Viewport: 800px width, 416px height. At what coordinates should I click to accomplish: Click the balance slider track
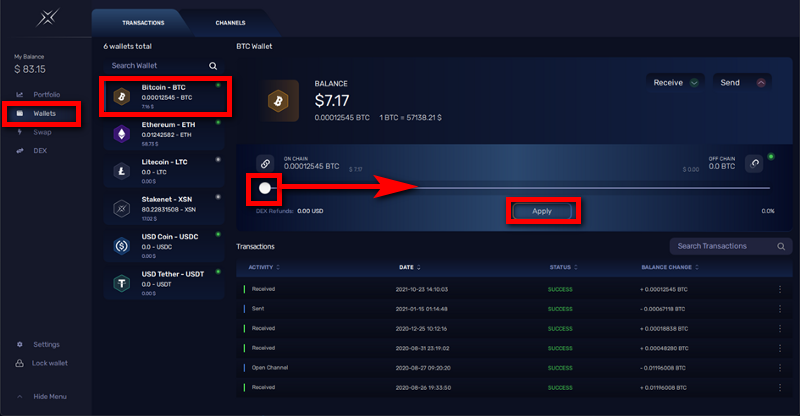[515, 188]
